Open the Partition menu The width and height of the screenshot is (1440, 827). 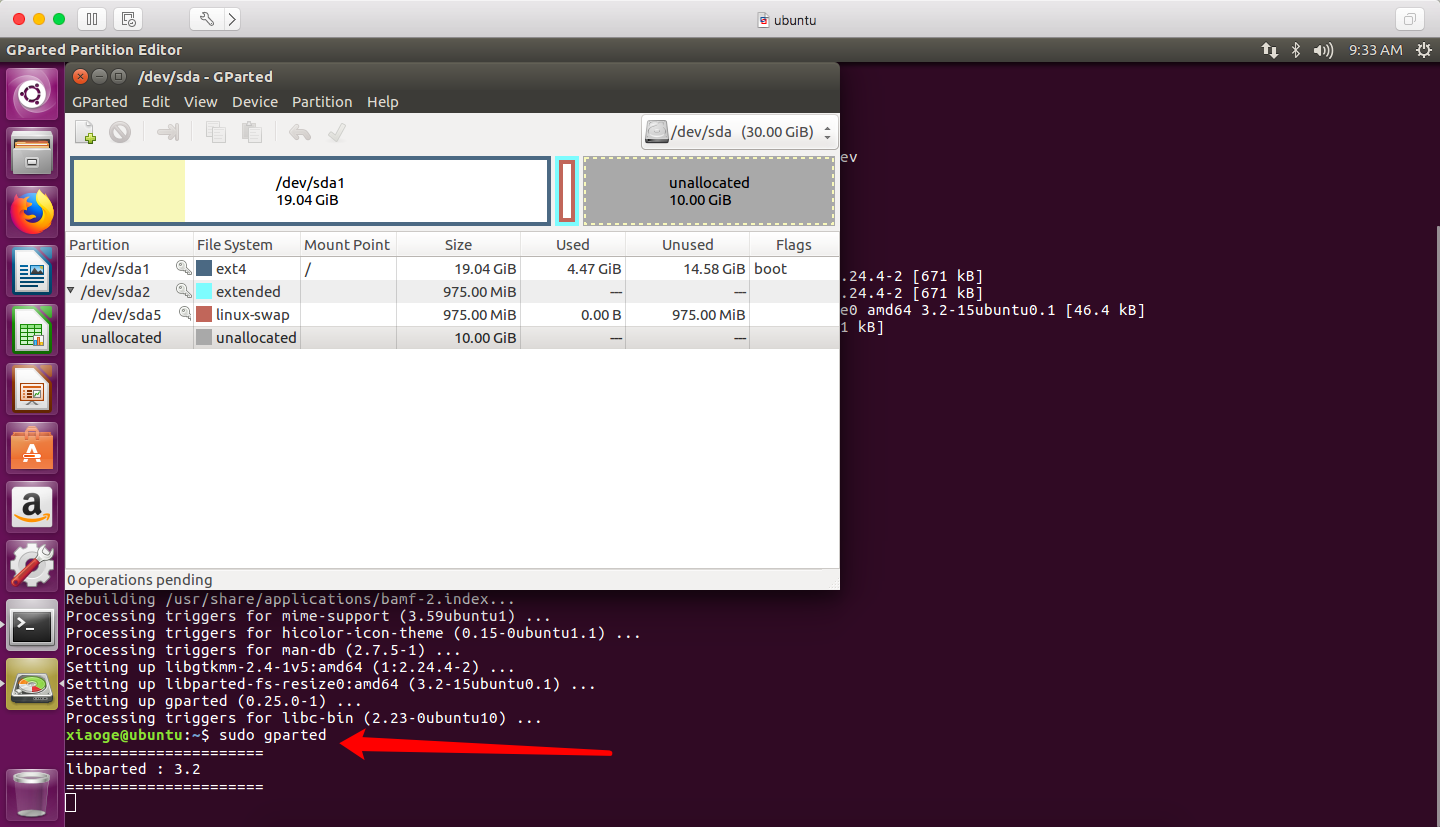click(322, 102)
